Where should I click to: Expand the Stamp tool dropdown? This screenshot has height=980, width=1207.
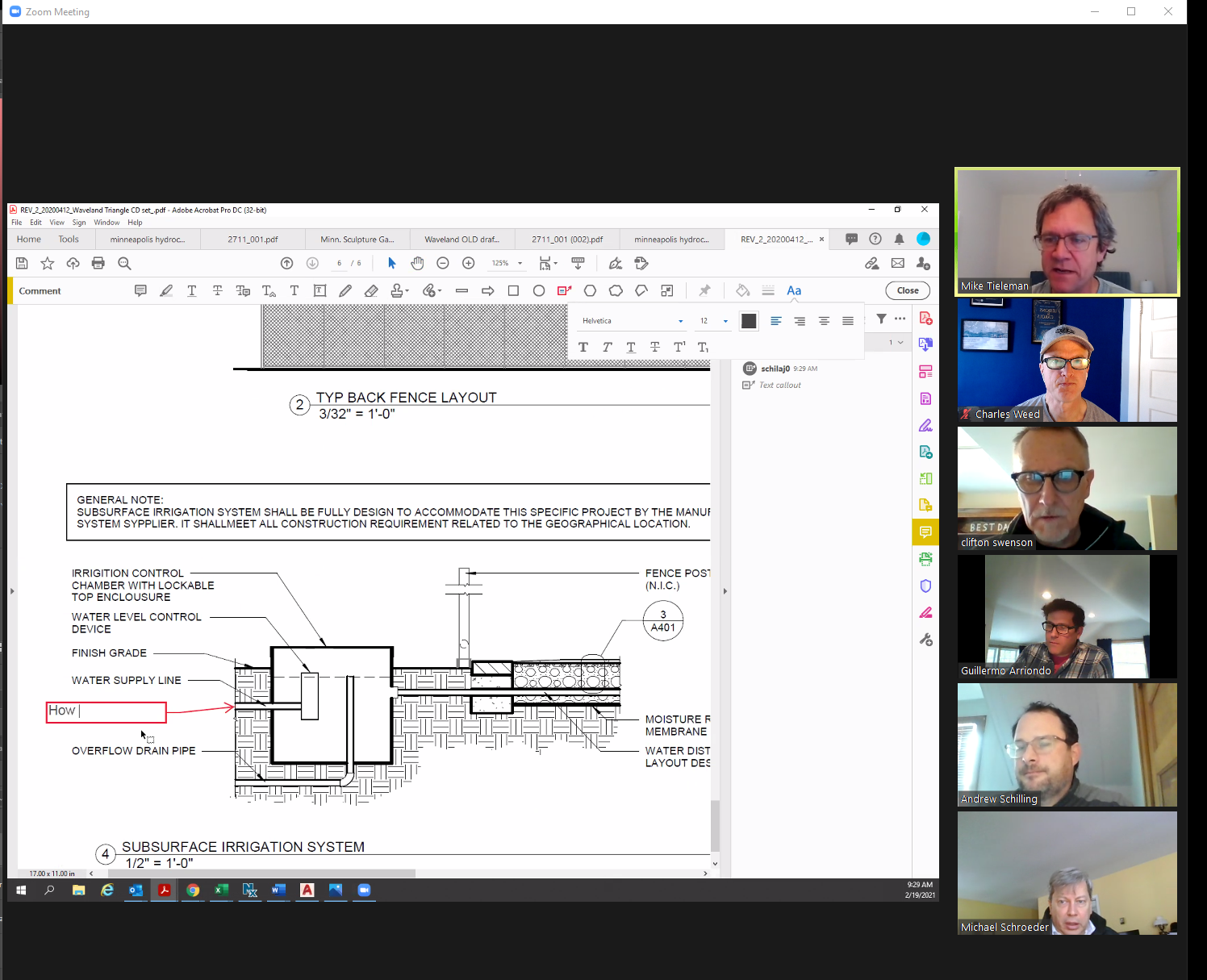pyautogui.click(x=407, y=290)
